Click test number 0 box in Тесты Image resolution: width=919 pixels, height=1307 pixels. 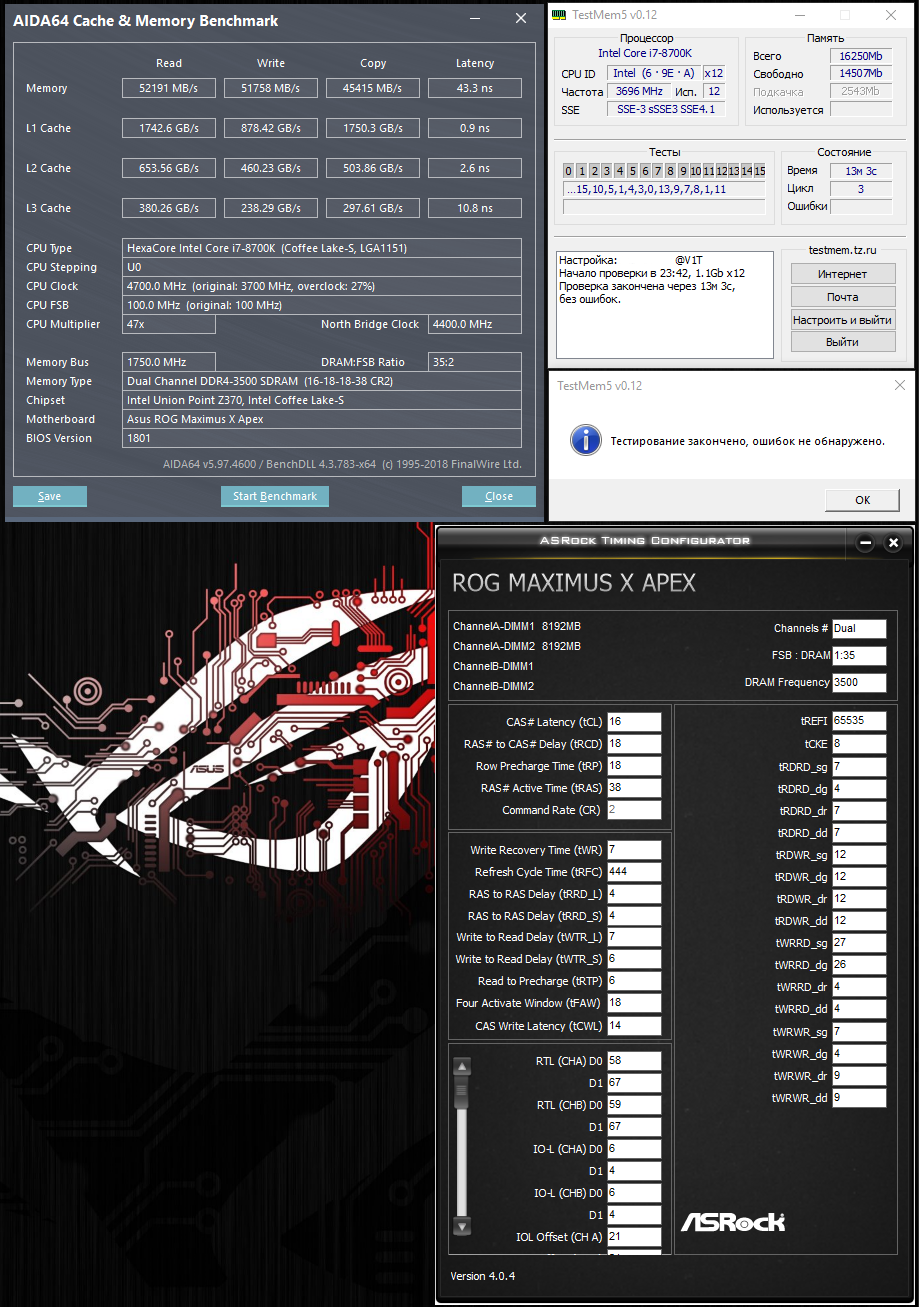point(568,171)
